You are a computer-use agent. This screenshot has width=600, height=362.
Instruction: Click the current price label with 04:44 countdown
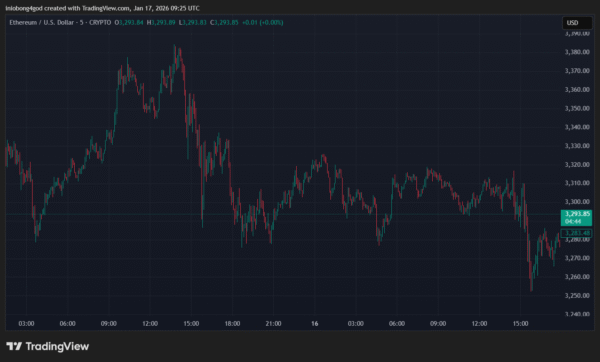click(x=576, y=217)
